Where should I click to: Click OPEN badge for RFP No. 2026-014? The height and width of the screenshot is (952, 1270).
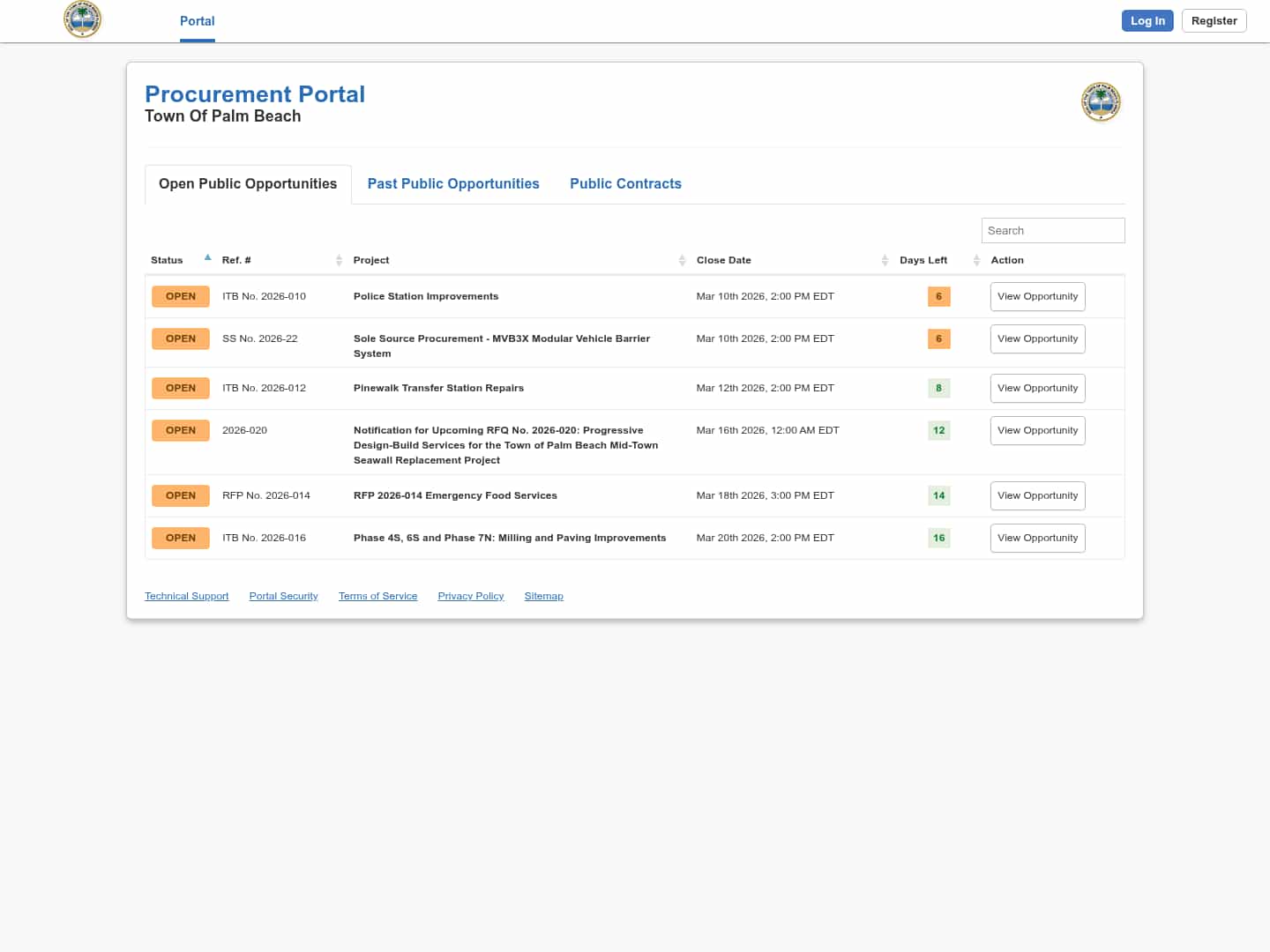tap(181, 495)
